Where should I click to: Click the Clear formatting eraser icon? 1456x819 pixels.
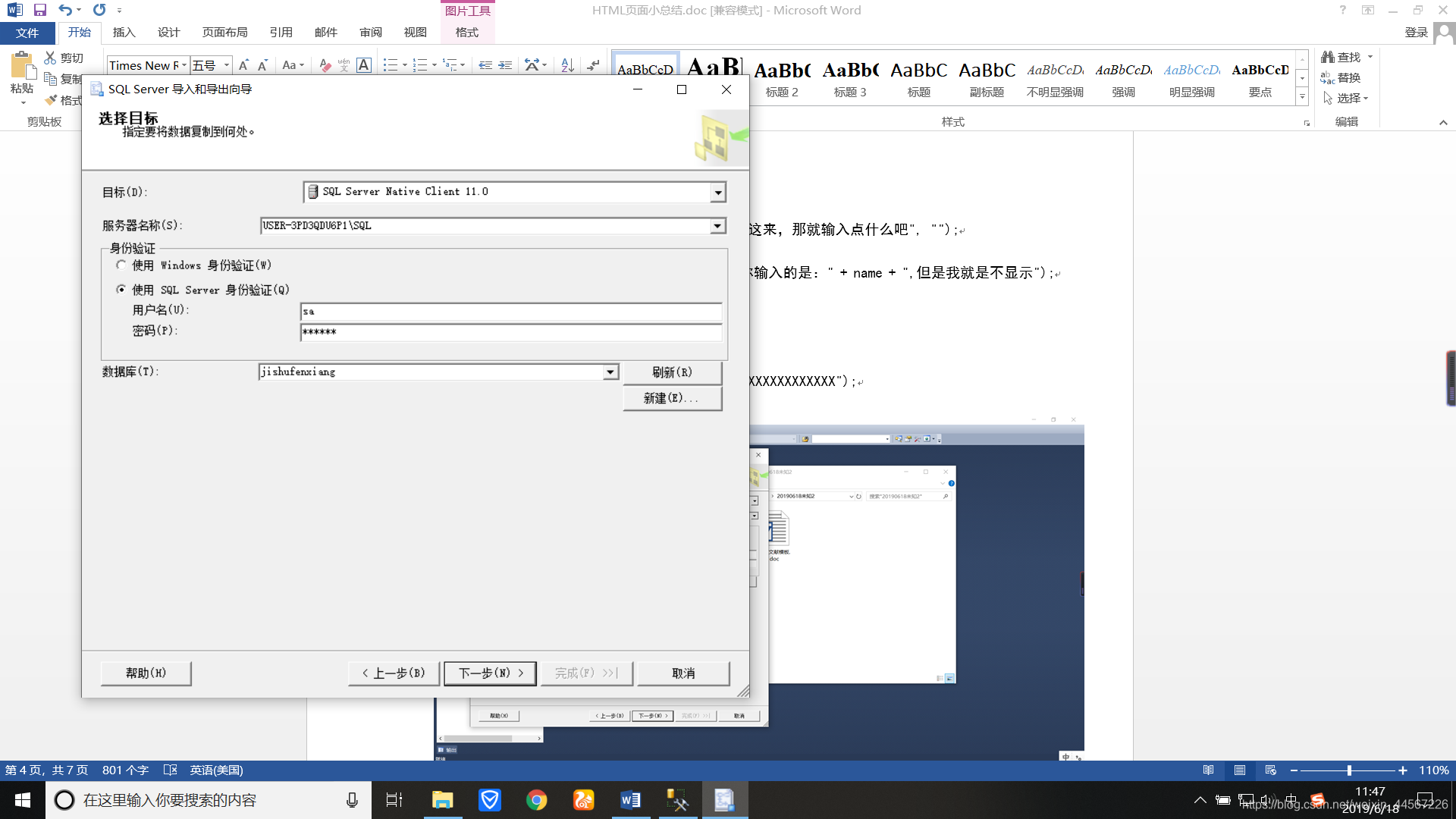tap(325, 65)
